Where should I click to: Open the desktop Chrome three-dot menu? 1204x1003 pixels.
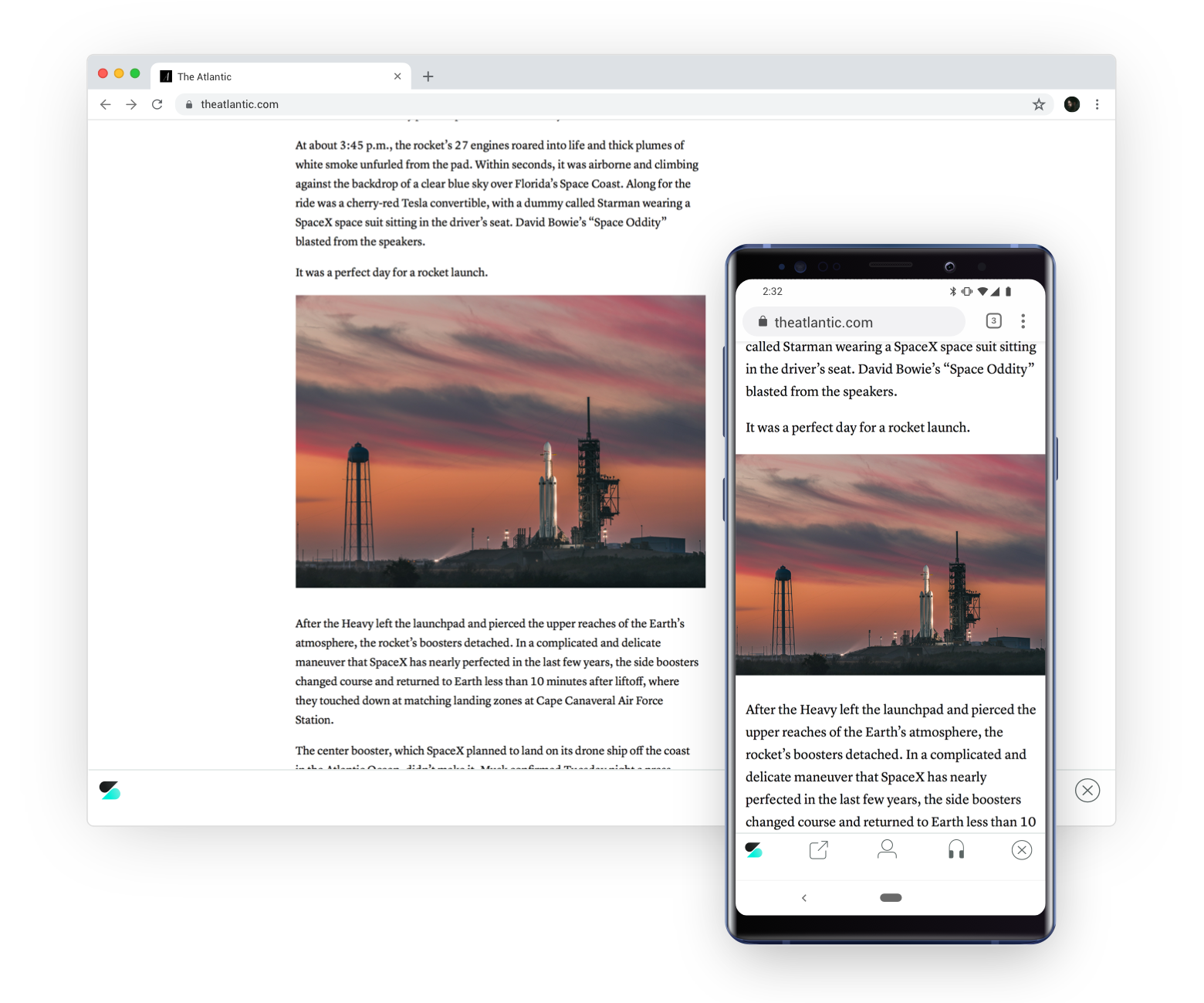coord(1097,104)
